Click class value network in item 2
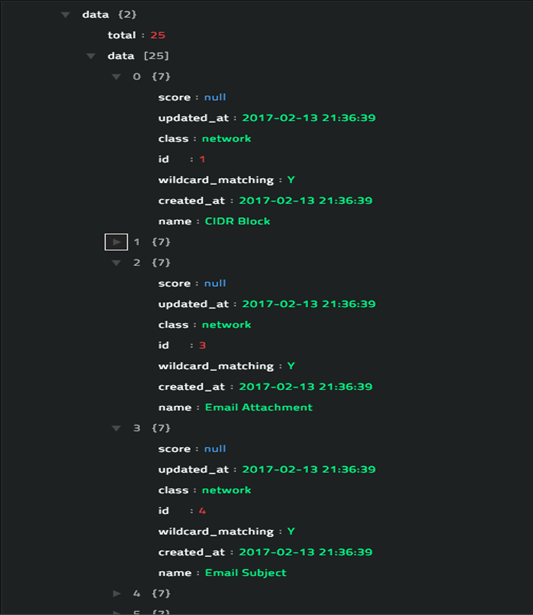The height and width of the screenshot is (615, 533). click(226, 325)
